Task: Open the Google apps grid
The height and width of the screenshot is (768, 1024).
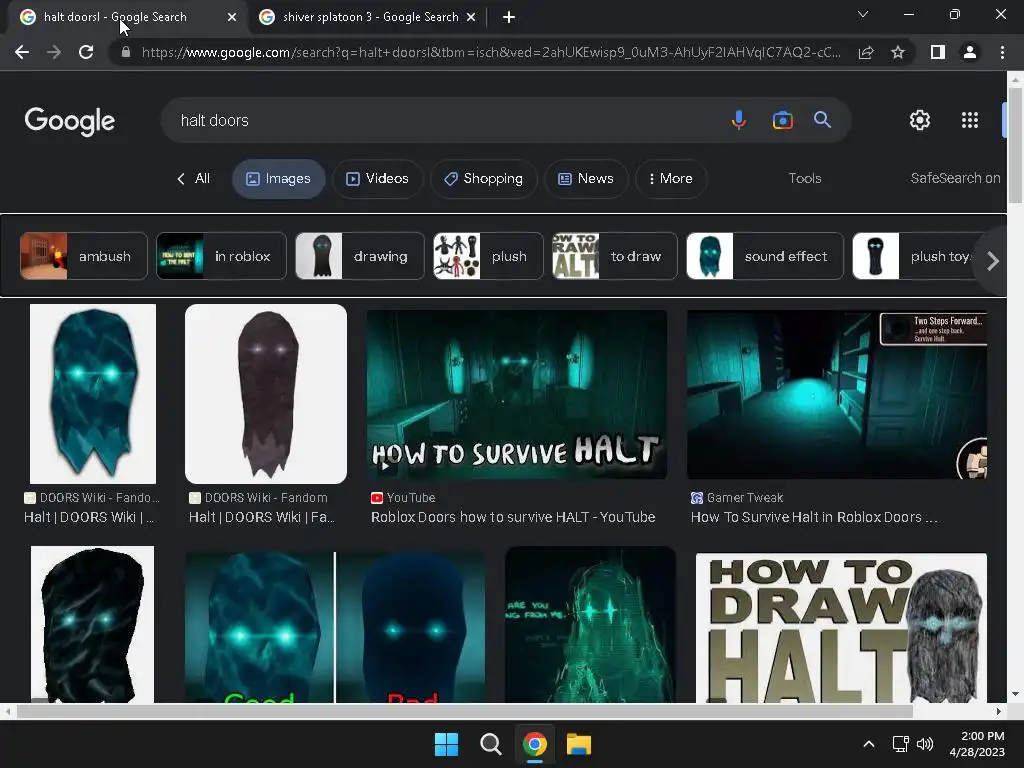Action: click(x=970, y=120)
